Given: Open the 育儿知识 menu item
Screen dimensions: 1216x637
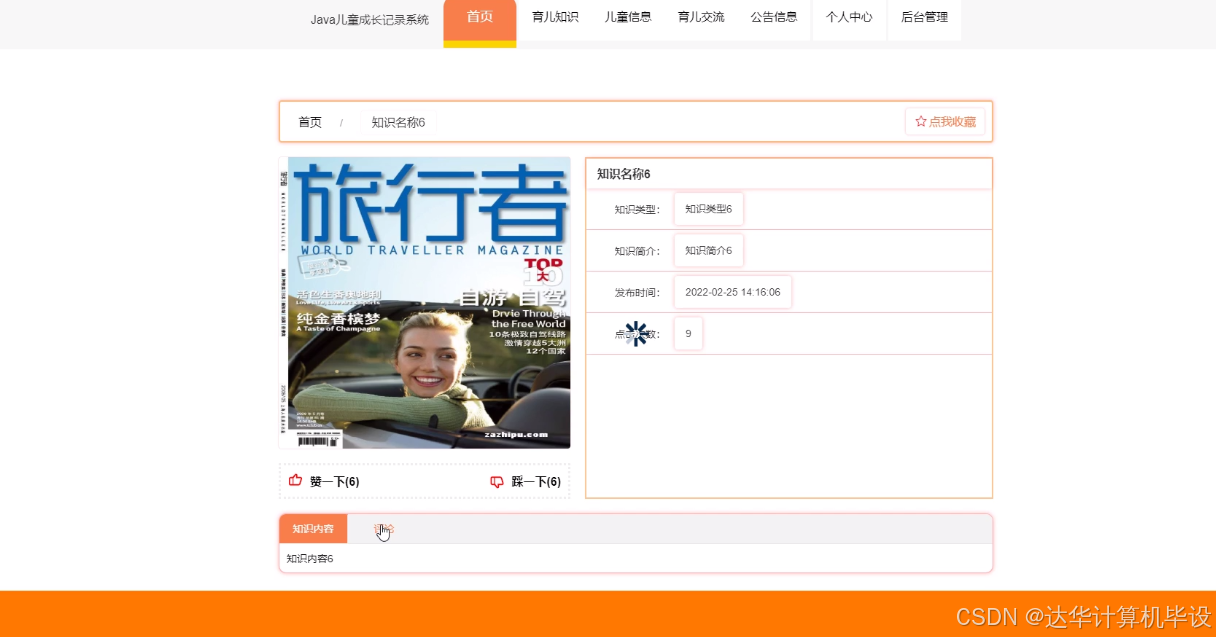Looking at the screenshot, I should tap(555, 18).
